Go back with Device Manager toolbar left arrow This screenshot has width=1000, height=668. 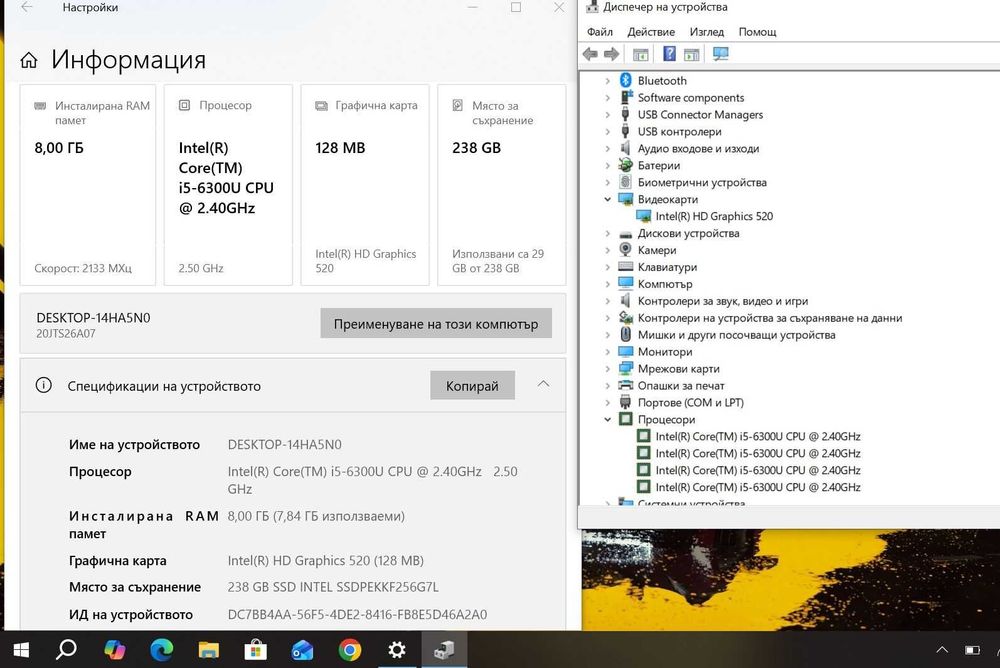pyautogui.click(x=590, y=54)
